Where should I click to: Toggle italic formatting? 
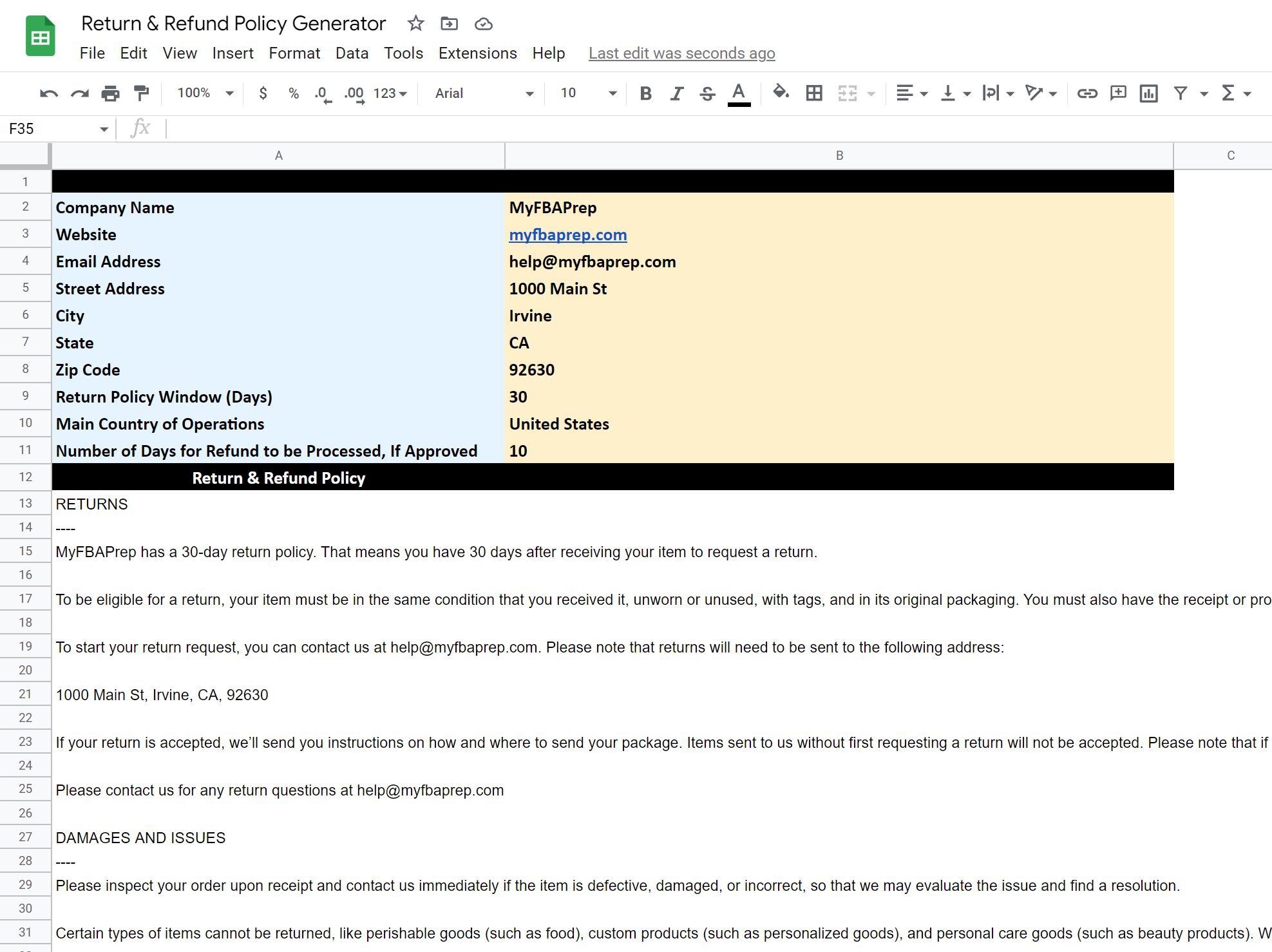click(x=676, y=93)
